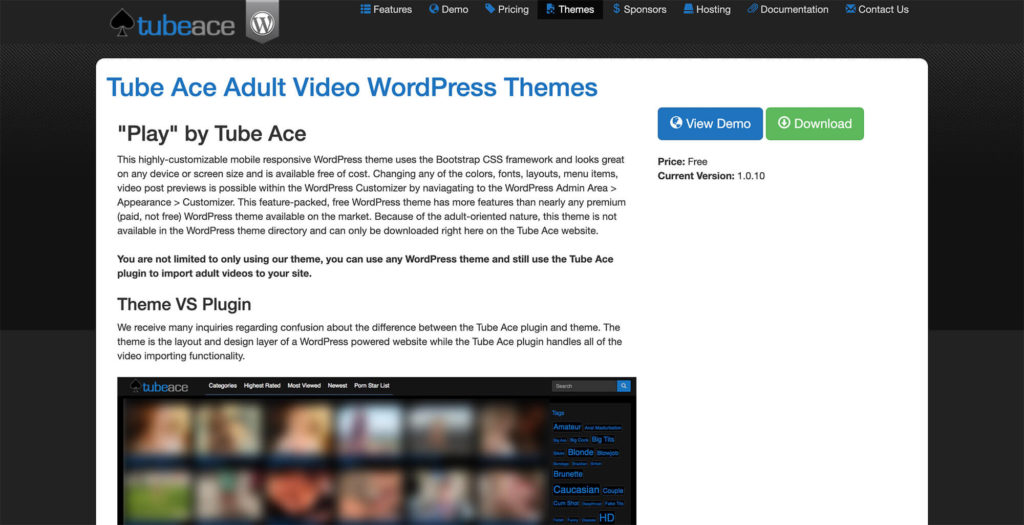Click the Tube Ace Adult Video WordPress Themes heading
Screen dimensions: 1024x525
[352, 87]
